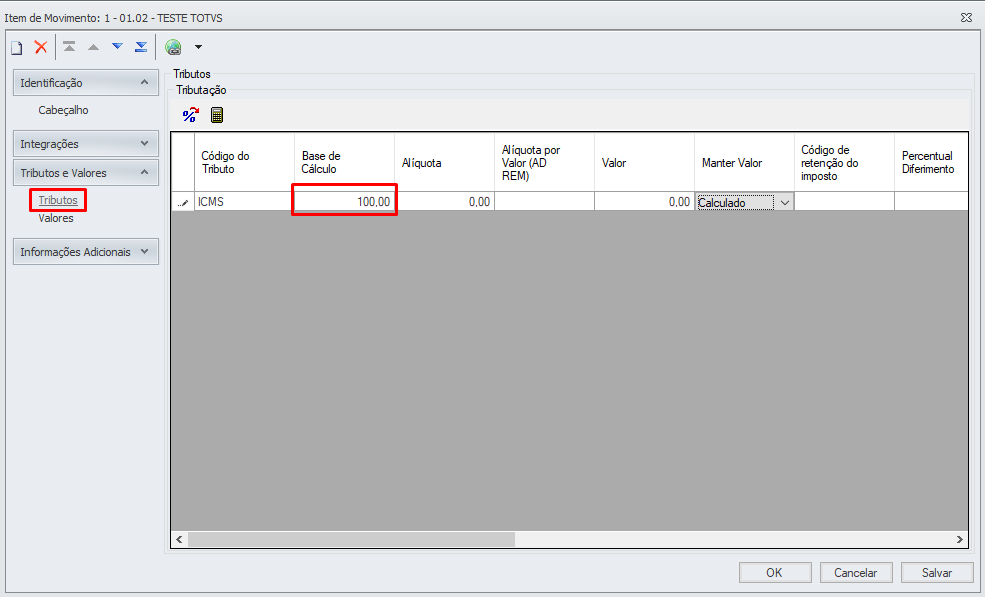Open dropdown arrow next to globe icon

[x=199, y=47]
